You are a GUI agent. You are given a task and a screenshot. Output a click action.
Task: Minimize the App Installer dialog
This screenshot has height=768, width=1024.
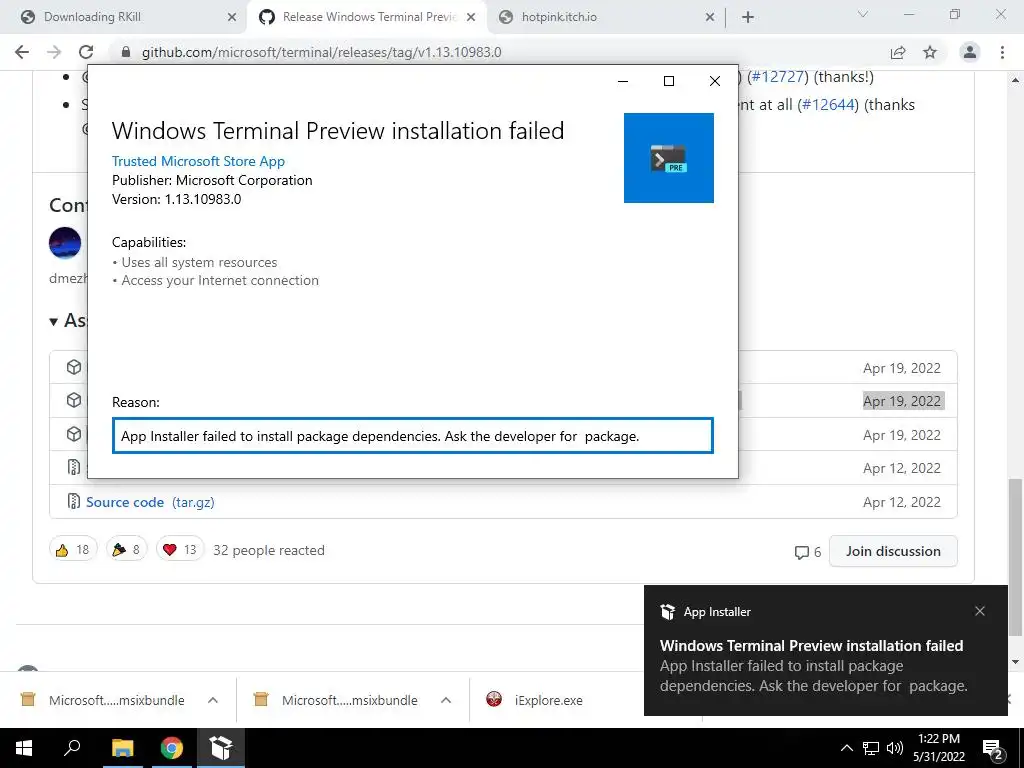(623, 81)
